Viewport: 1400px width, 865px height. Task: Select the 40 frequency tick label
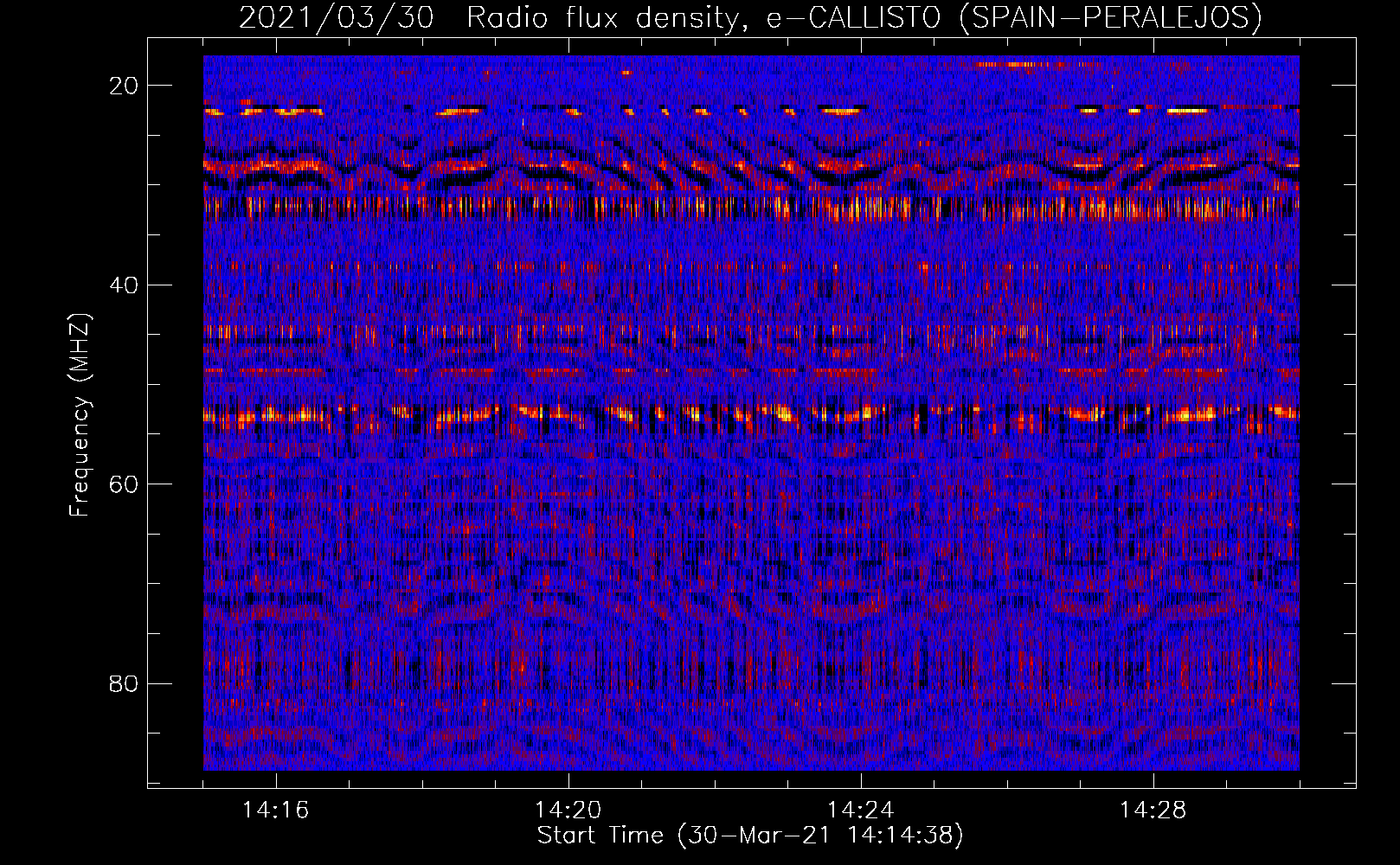[125, 285]
